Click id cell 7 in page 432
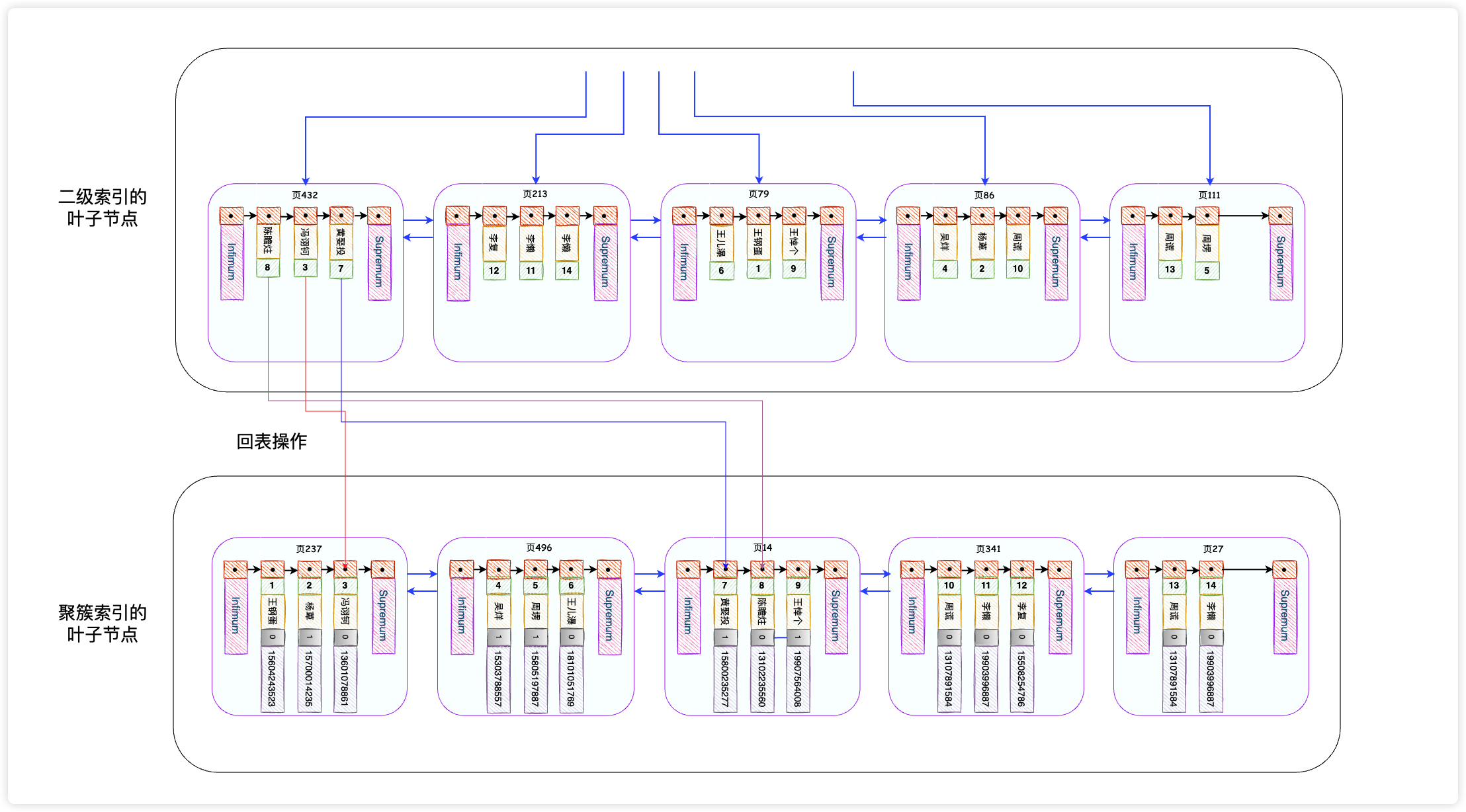The image size is (1466, 812). pos(341,268)
